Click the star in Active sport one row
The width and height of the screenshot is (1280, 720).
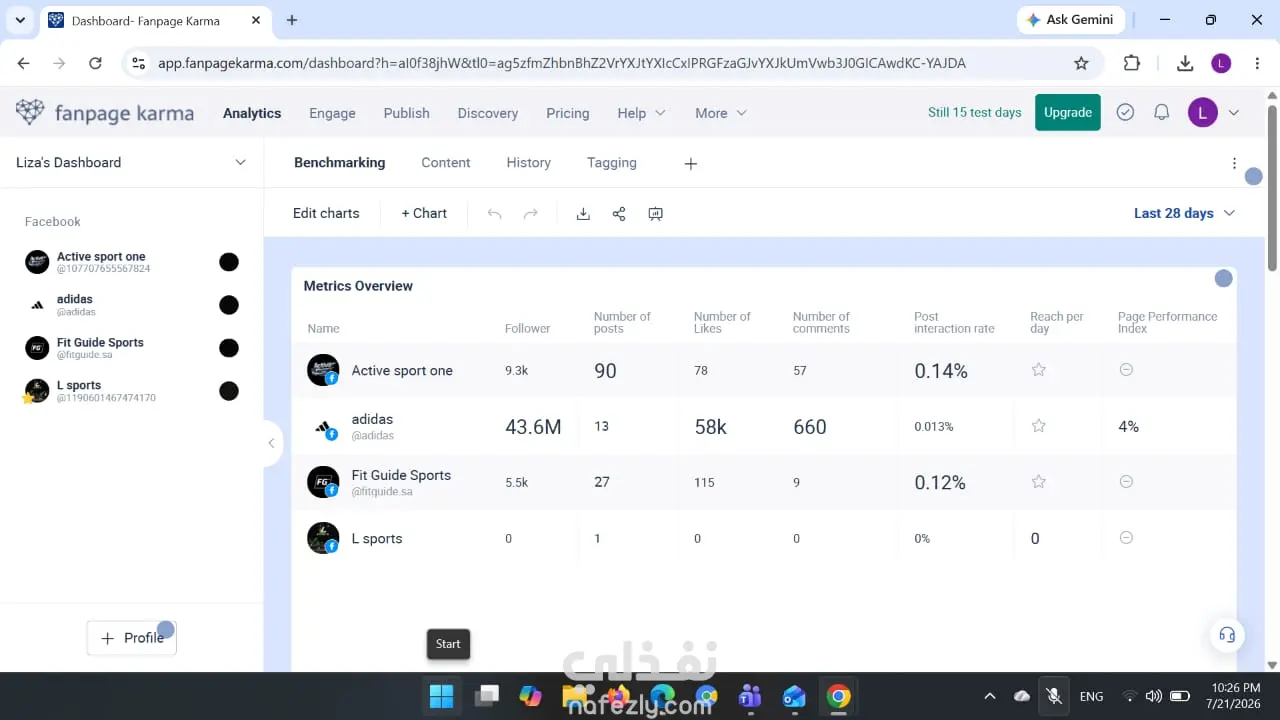tap(1039, 370)
